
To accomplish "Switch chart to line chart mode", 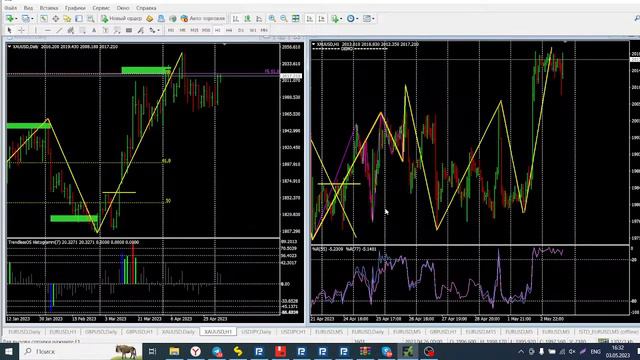I will click(259, 18).
